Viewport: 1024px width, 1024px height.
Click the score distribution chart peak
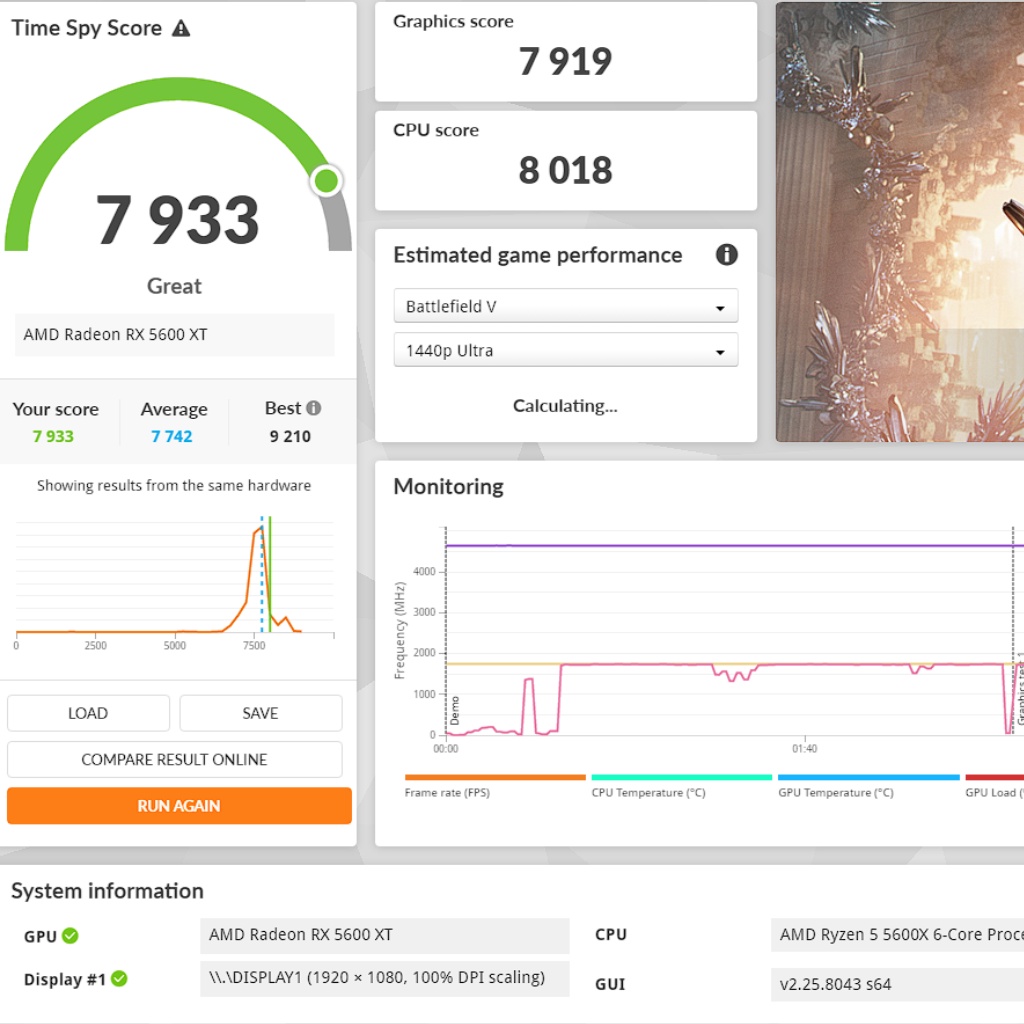coord(258,531)
